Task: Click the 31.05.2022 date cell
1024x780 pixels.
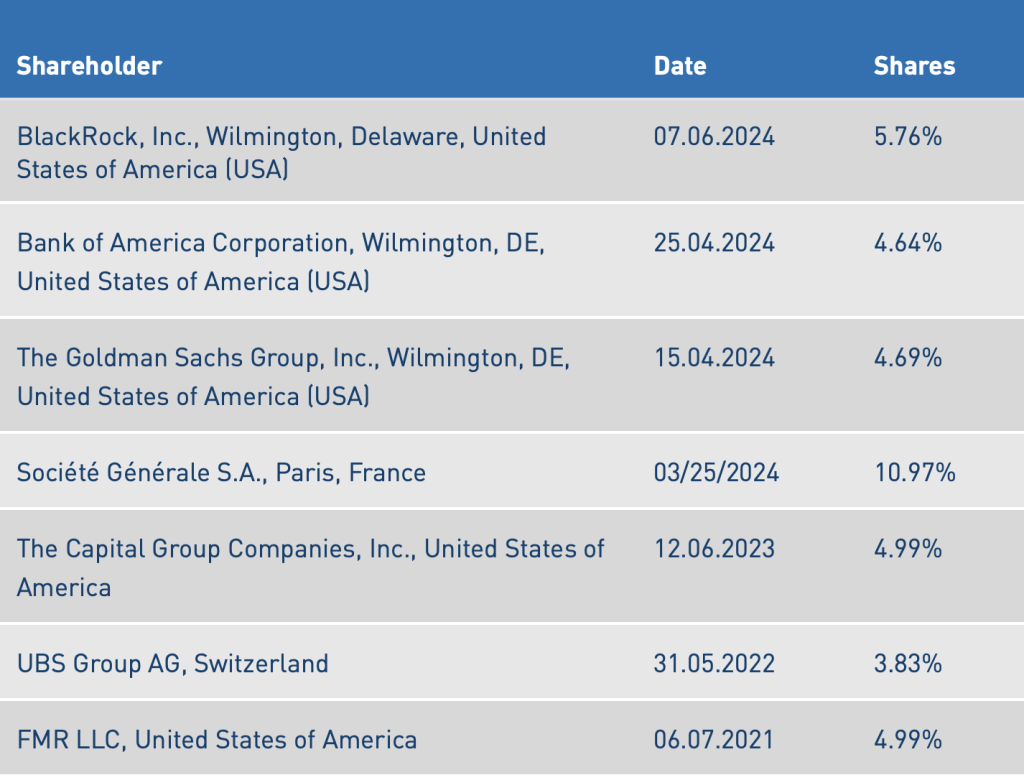Action: tap(714, 662)
